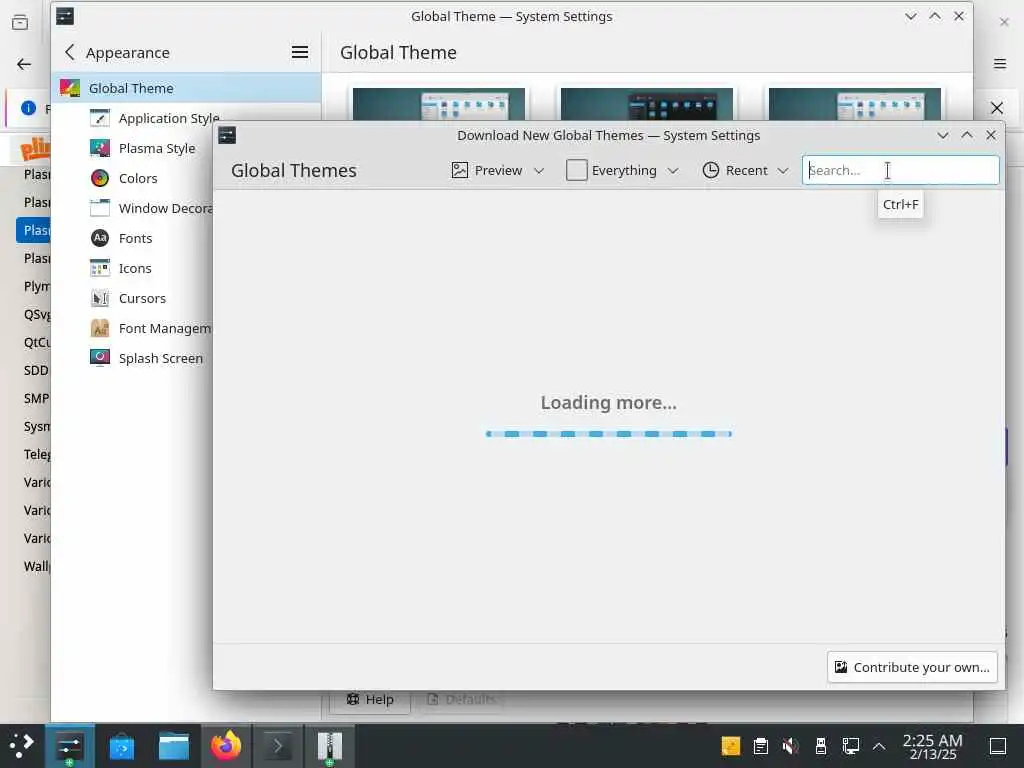Open the Everything filter dropdown

click(622, 170)
